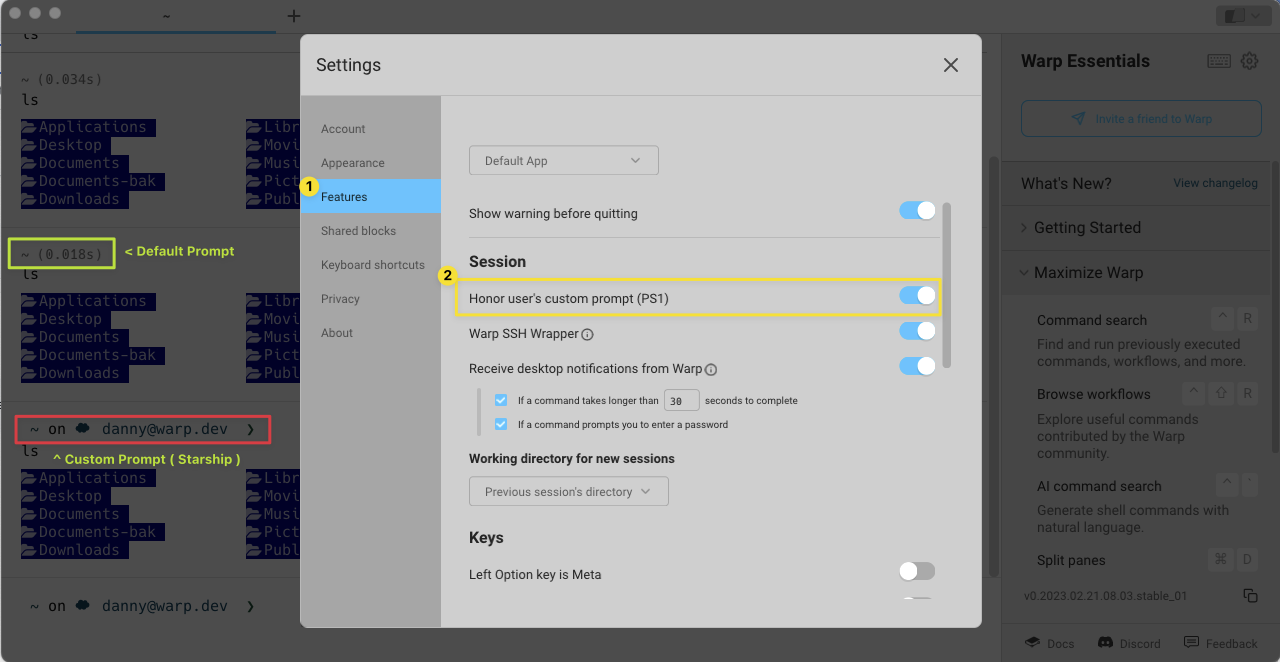The height and width of the screenshot is (662, 1280).
Task: Open keyboard shortcuts from Warp Essentials header
Action: [x=1219, y=61]
